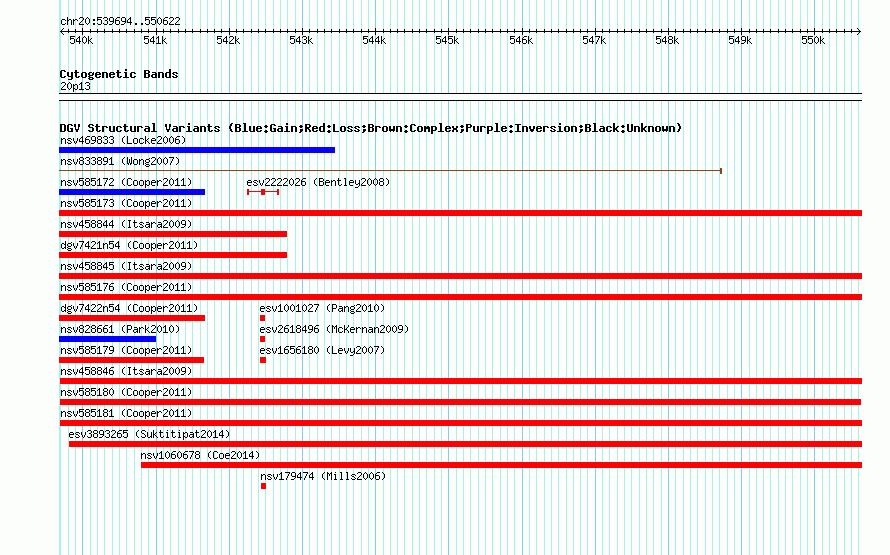Click the small red square under esv1001027

(x=262, y=318)
